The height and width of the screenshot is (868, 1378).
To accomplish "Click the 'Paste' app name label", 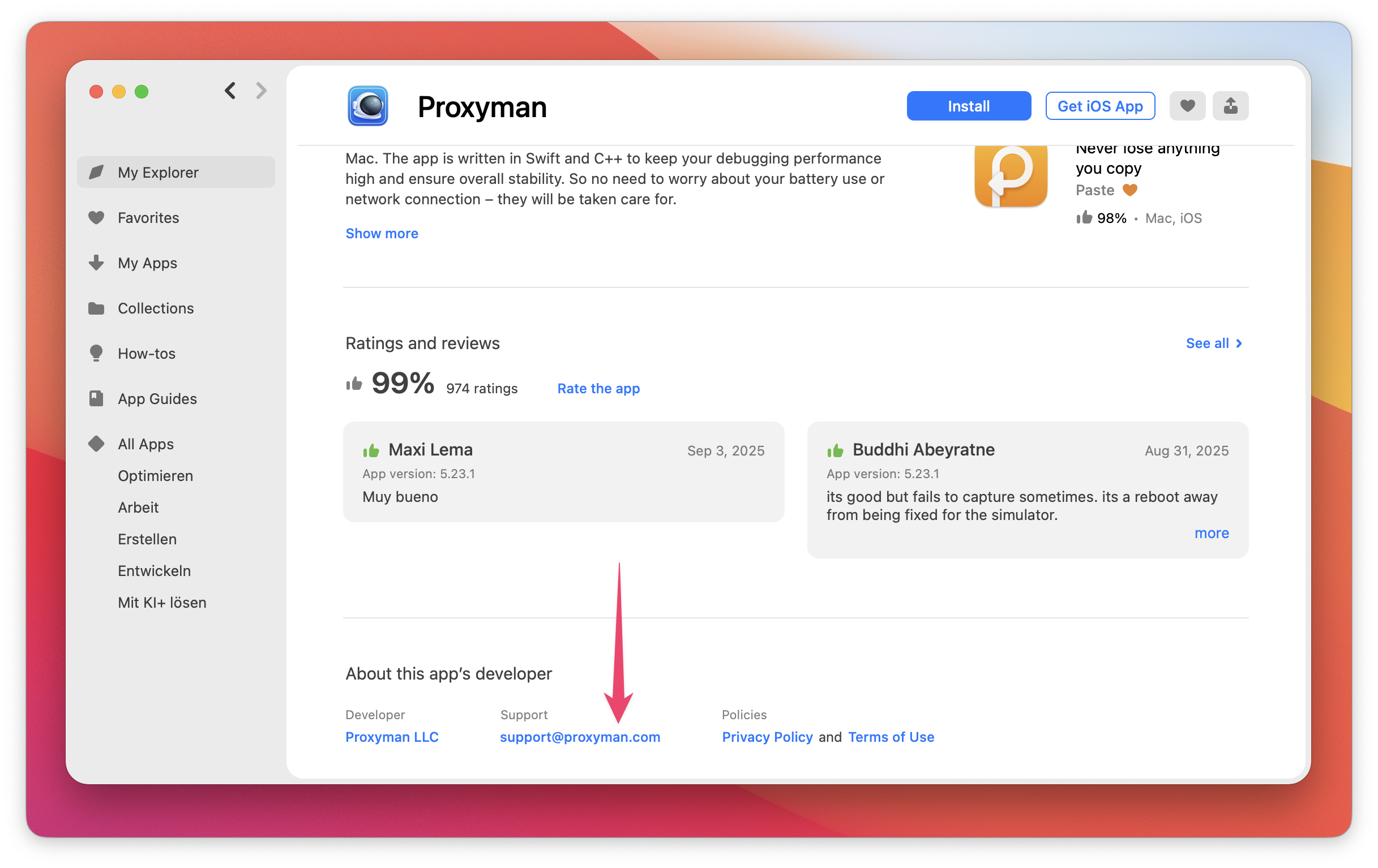I will (1095, 190).
